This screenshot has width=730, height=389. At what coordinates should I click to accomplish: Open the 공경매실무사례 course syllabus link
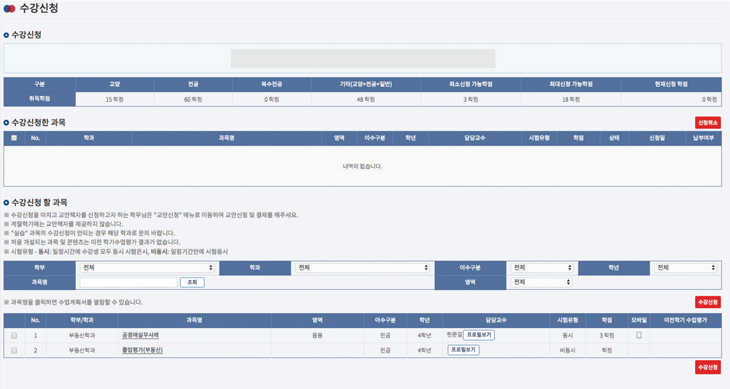click(x=140, y=335)
